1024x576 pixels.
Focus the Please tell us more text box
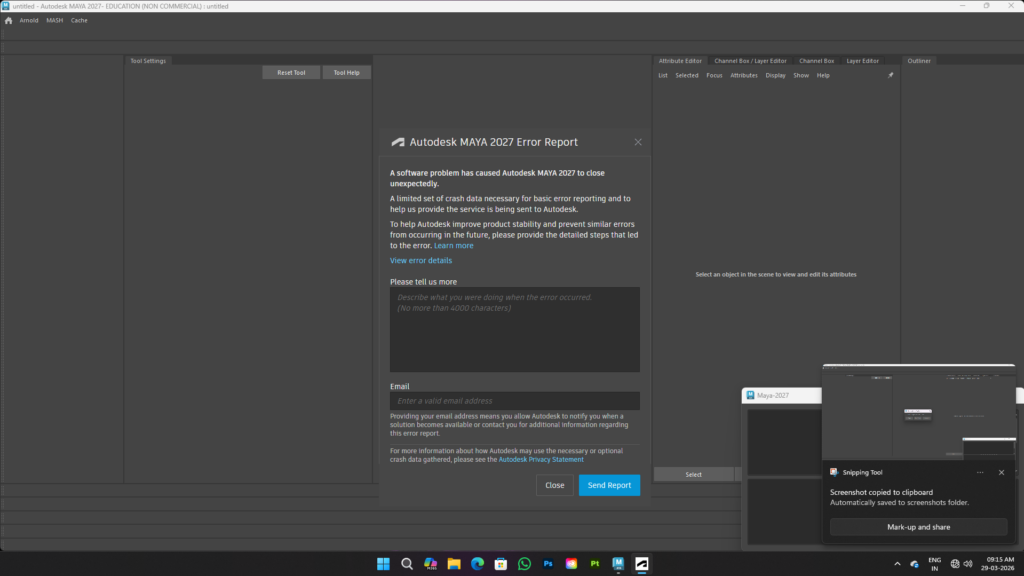[x=515, y=330]
